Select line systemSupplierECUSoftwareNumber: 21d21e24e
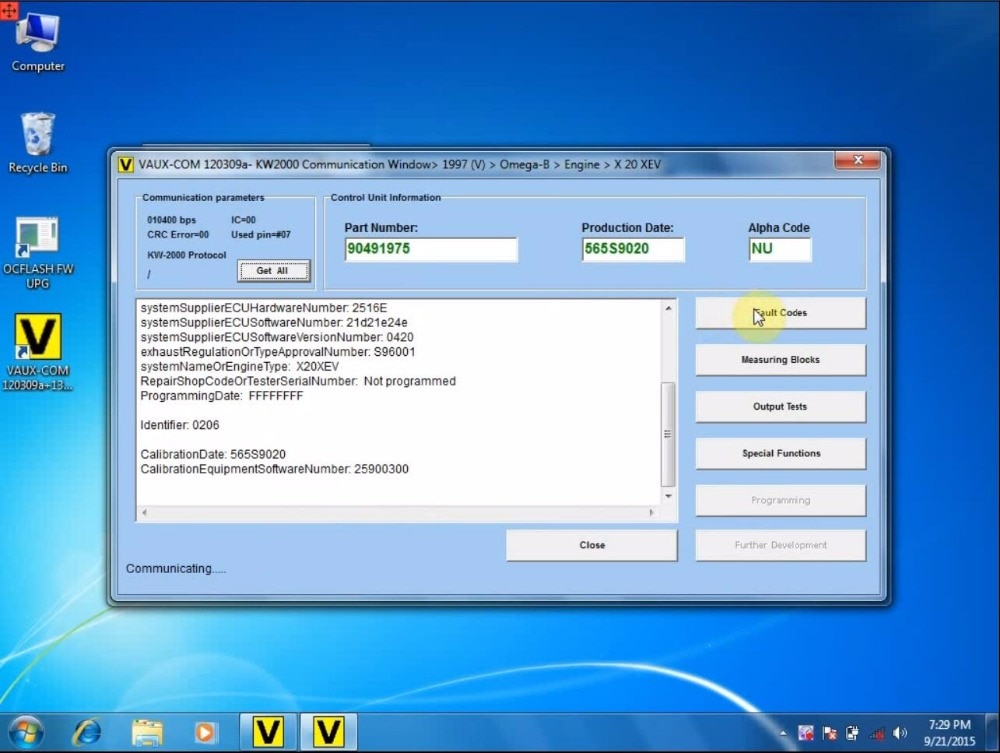The image size is (1000, 753). tap(274, 323)
